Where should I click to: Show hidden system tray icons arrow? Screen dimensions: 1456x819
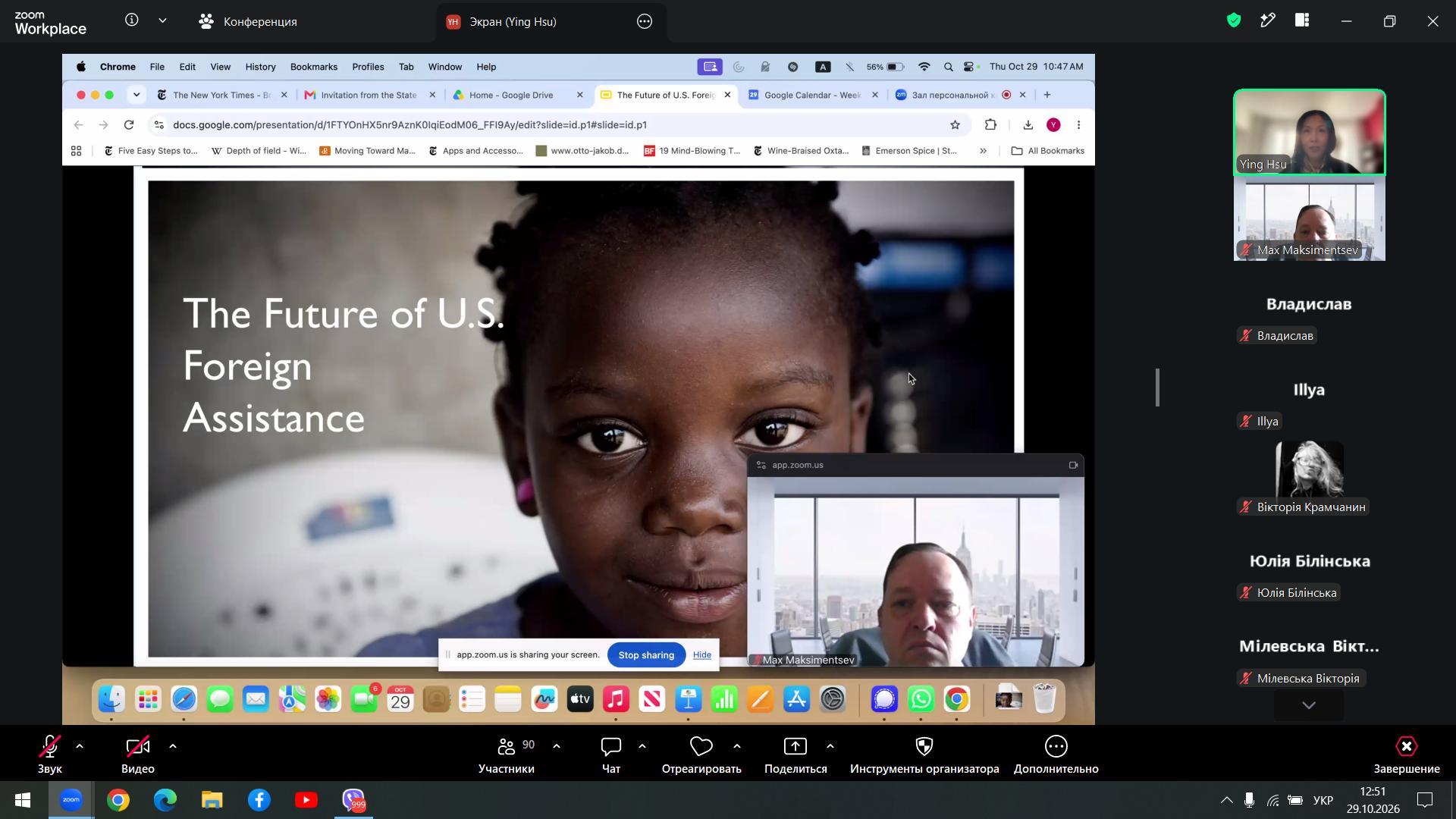[1226, 800]
